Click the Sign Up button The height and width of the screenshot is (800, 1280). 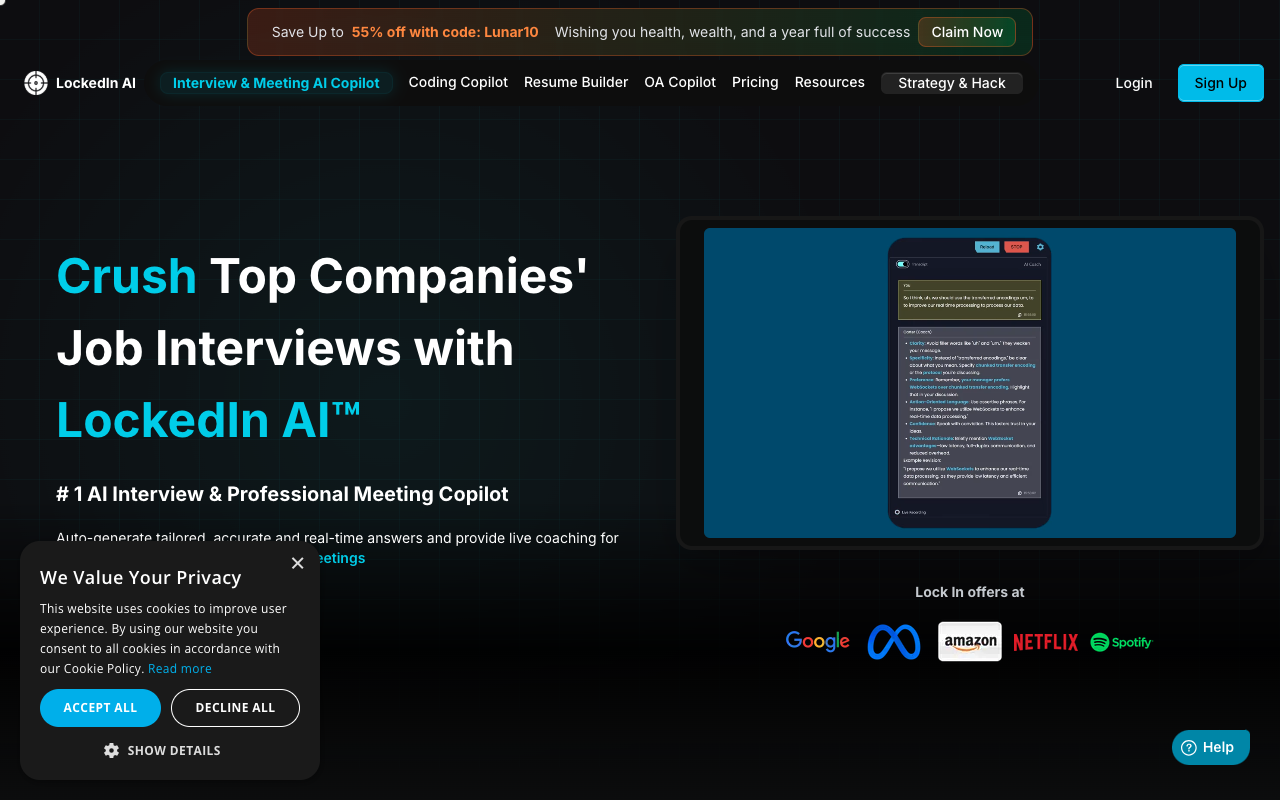click(1221, 83)
